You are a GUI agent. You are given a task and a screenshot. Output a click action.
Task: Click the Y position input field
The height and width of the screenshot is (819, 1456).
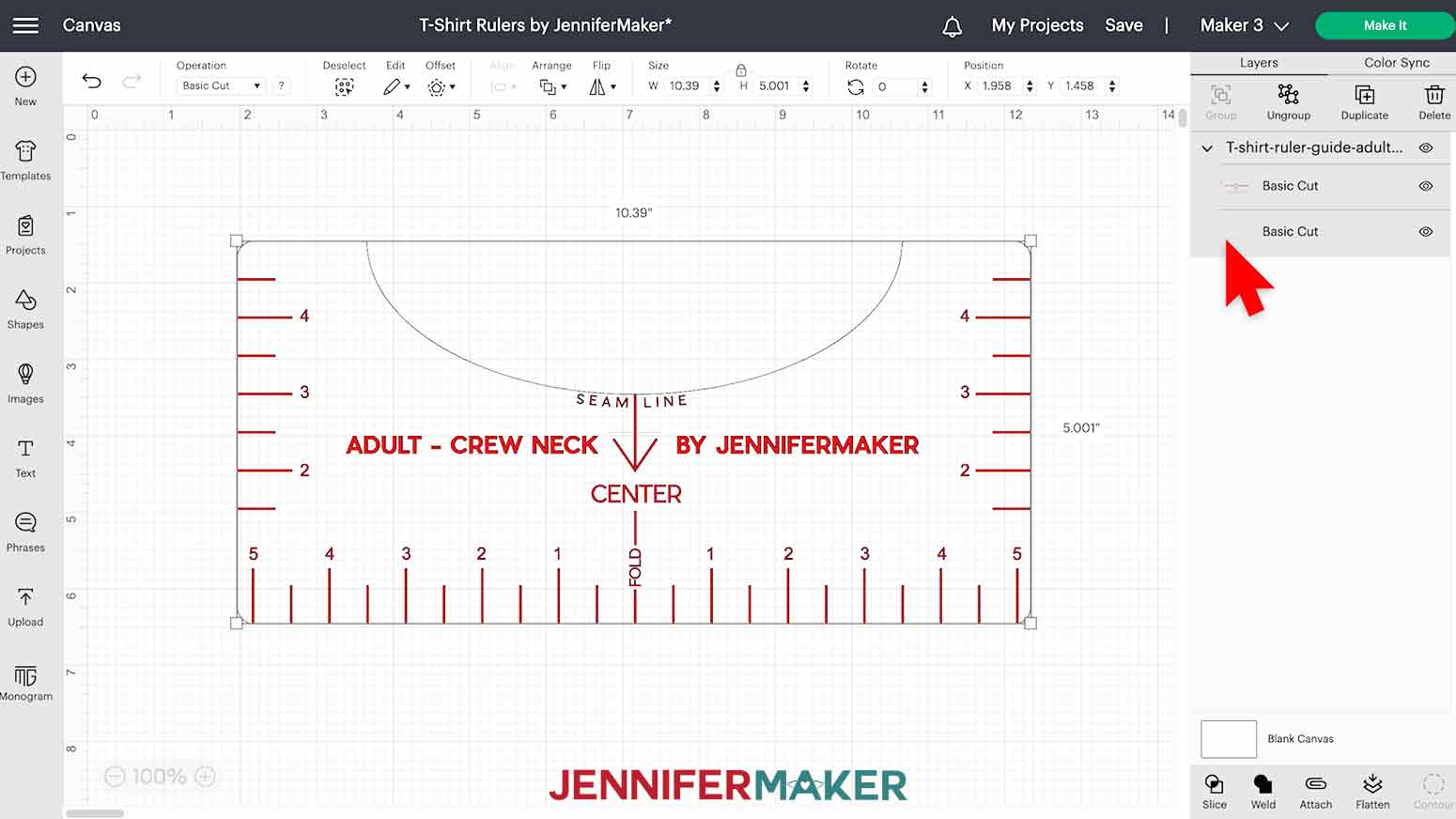(x=1083, y=85)
